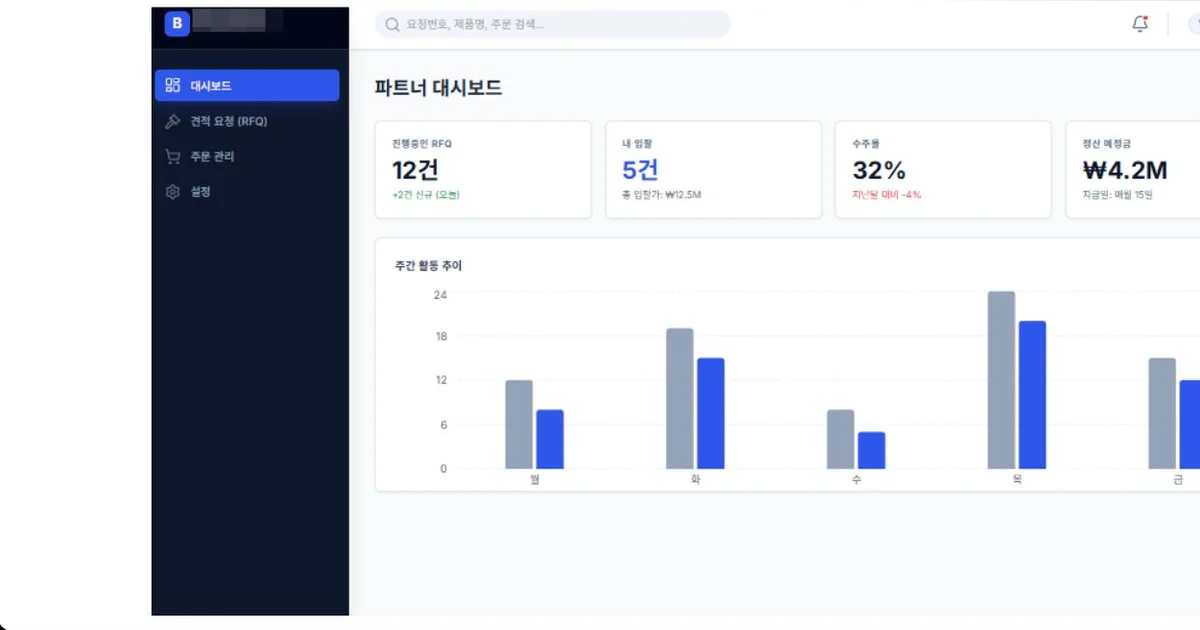Click the gray bar for 화 in chart
This screenshot has width=1200, height=630.
[x=680, y=398]
